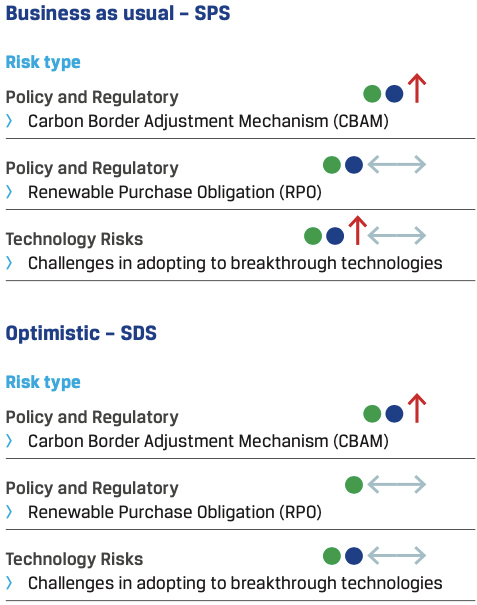This screenshot has width=477, height=605.
Task: Click the green dot in SPS RPO row
Action: 332,165
